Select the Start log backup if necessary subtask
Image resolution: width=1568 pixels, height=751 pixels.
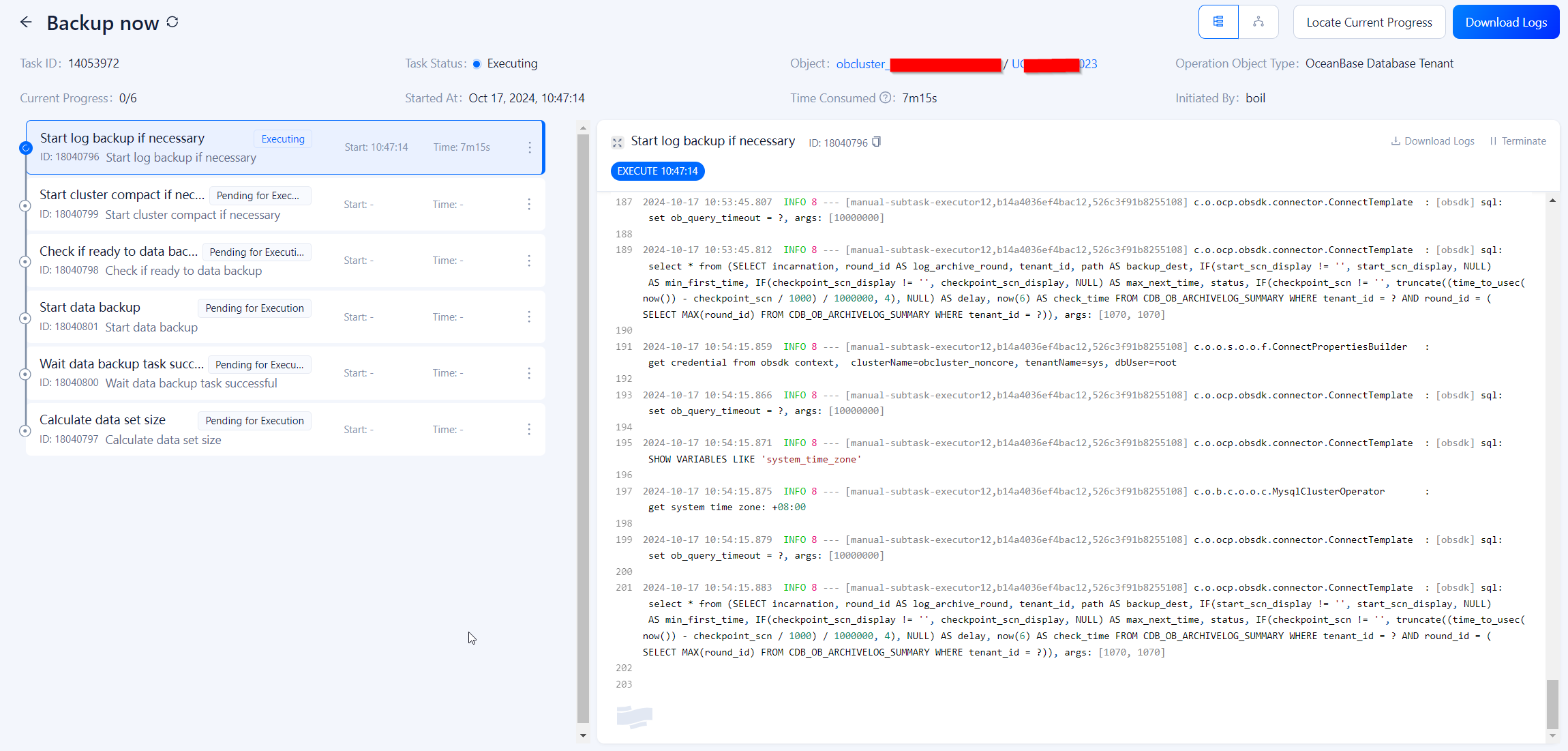285,147
